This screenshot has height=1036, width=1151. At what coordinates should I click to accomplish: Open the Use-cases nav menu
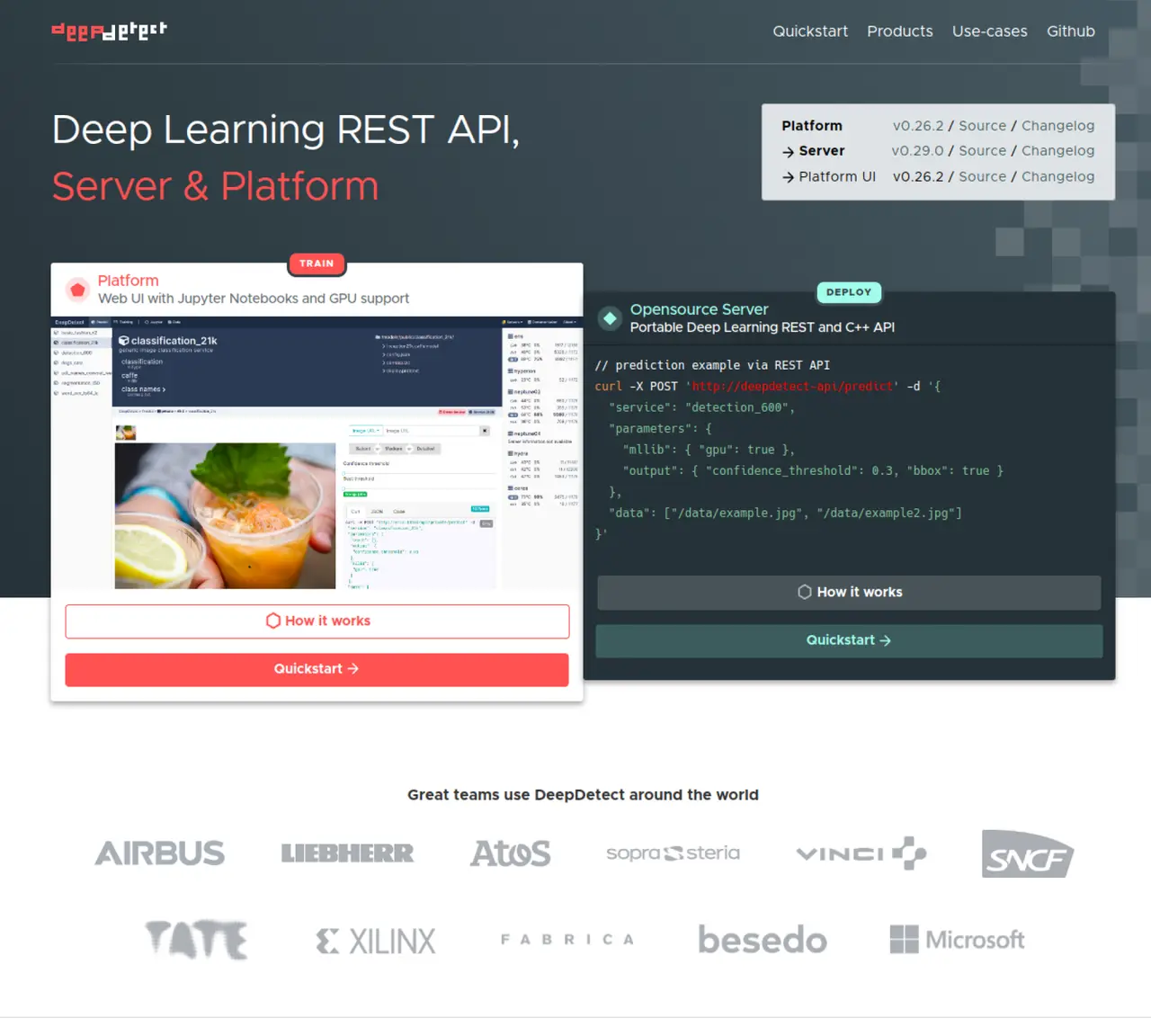point(990,31)
